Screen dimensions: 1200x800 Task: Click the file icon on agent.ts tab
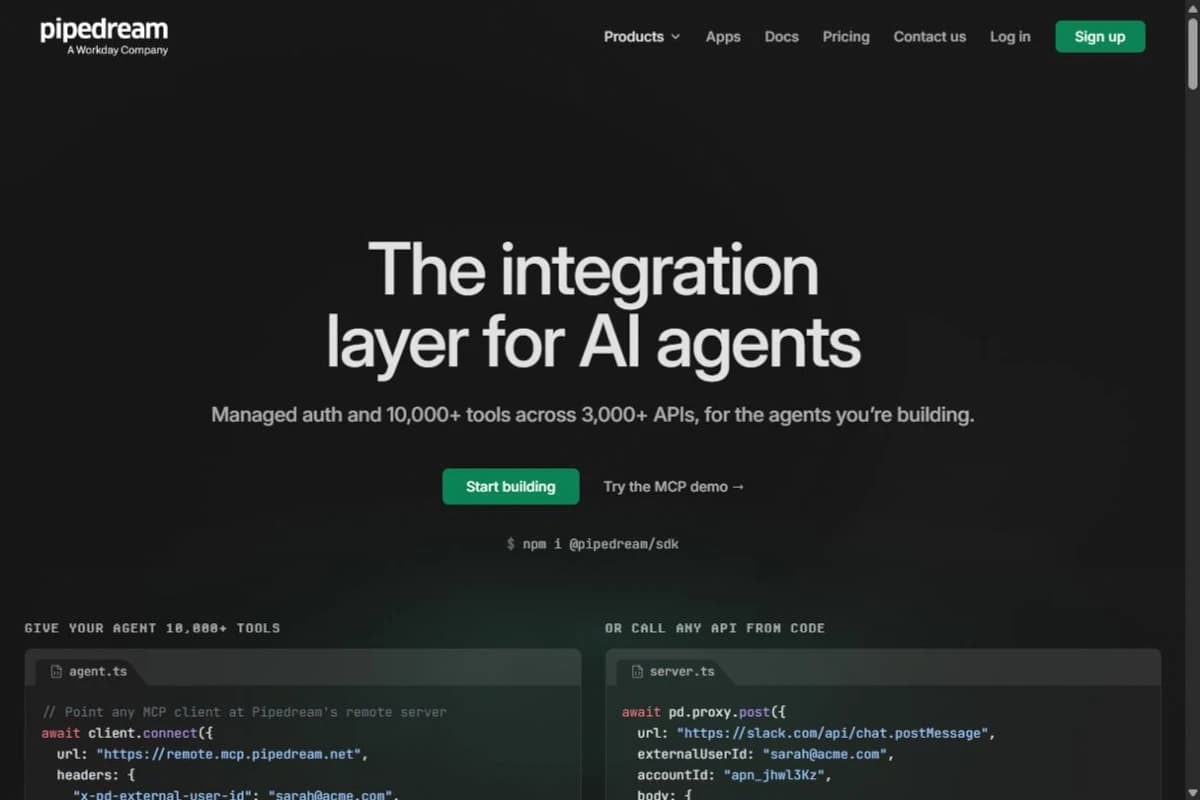[x=55, y=671]
